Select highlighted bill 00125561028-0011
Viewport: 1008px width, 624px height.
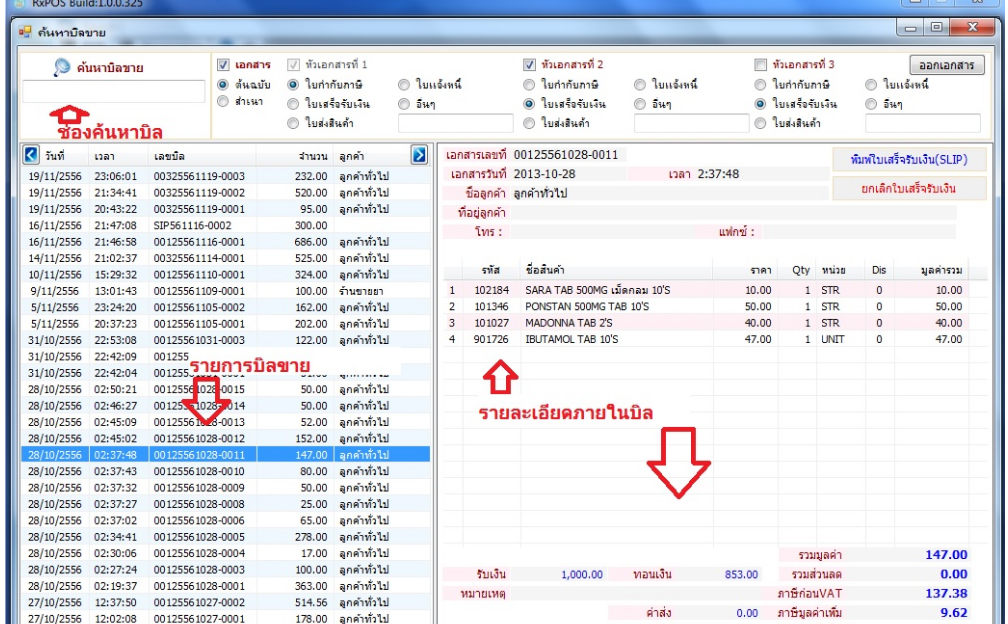pyautogui.click(x=226, y=454)
